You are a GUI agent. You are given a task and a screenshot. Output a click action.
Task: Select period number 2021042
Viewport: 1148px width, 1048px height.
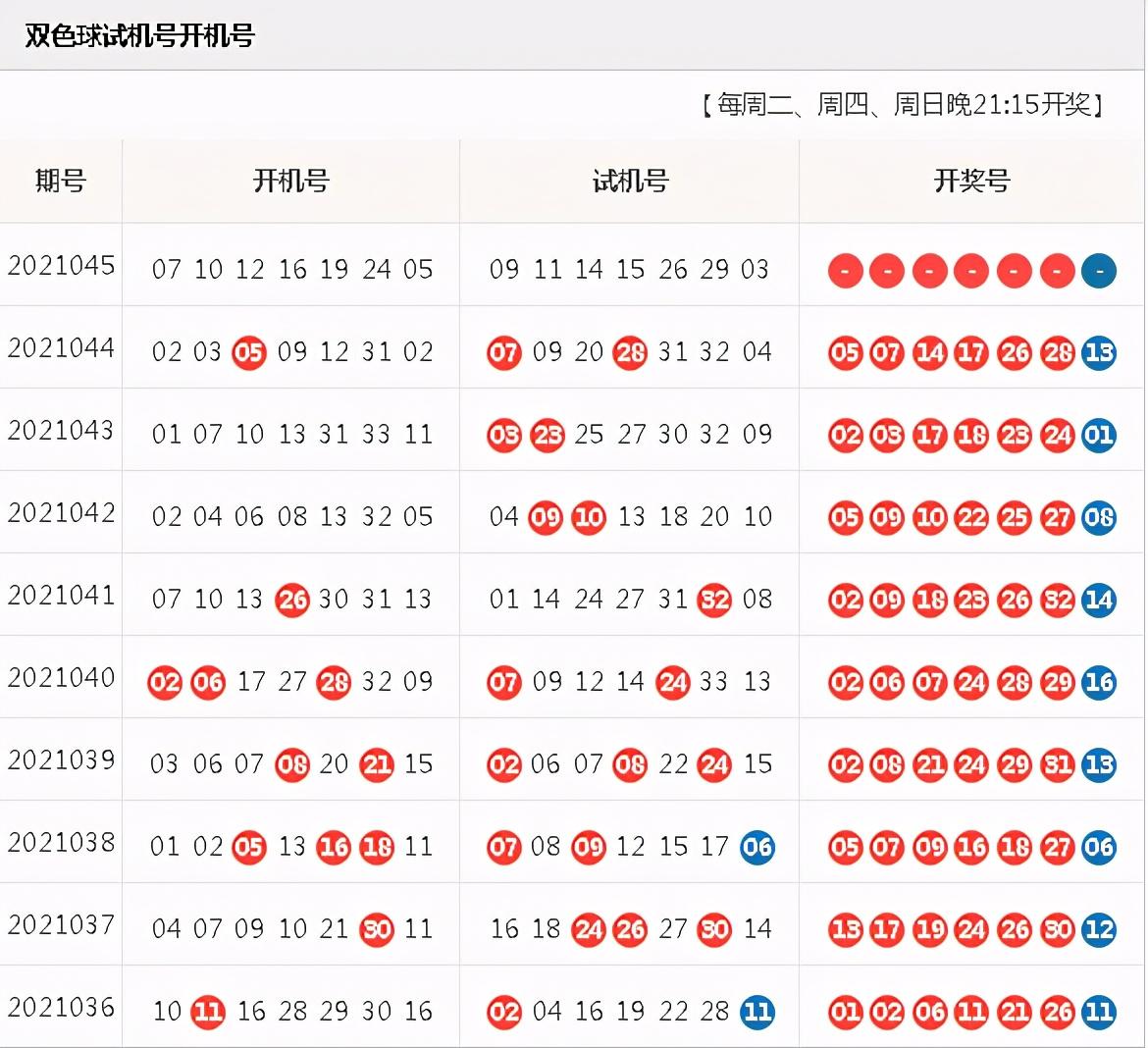(62, 512)
